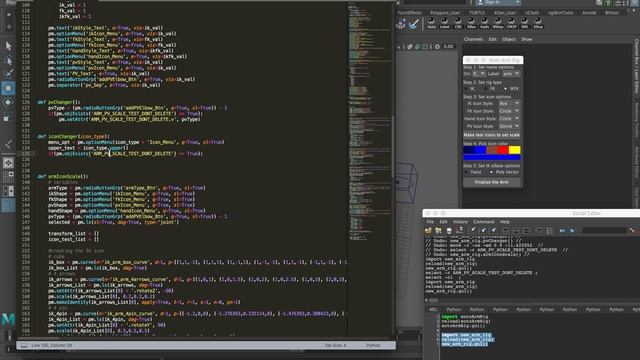Activate the highlighted Move tool in toolbox

[8, 88]
